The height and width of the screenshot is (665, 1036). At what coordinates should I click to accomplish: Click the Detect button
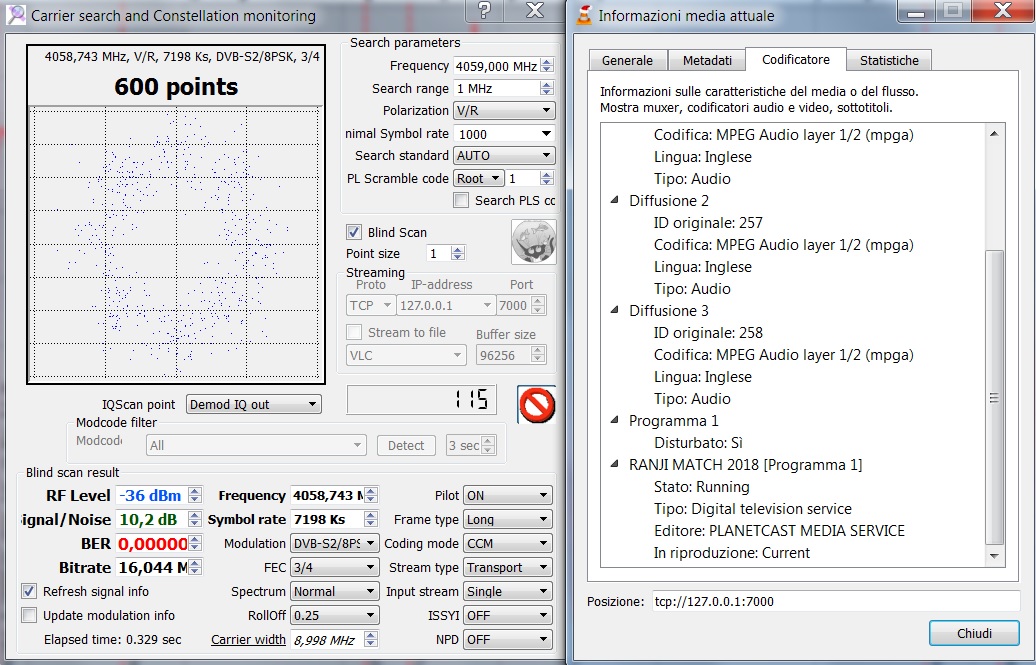(x=406, y=446)
